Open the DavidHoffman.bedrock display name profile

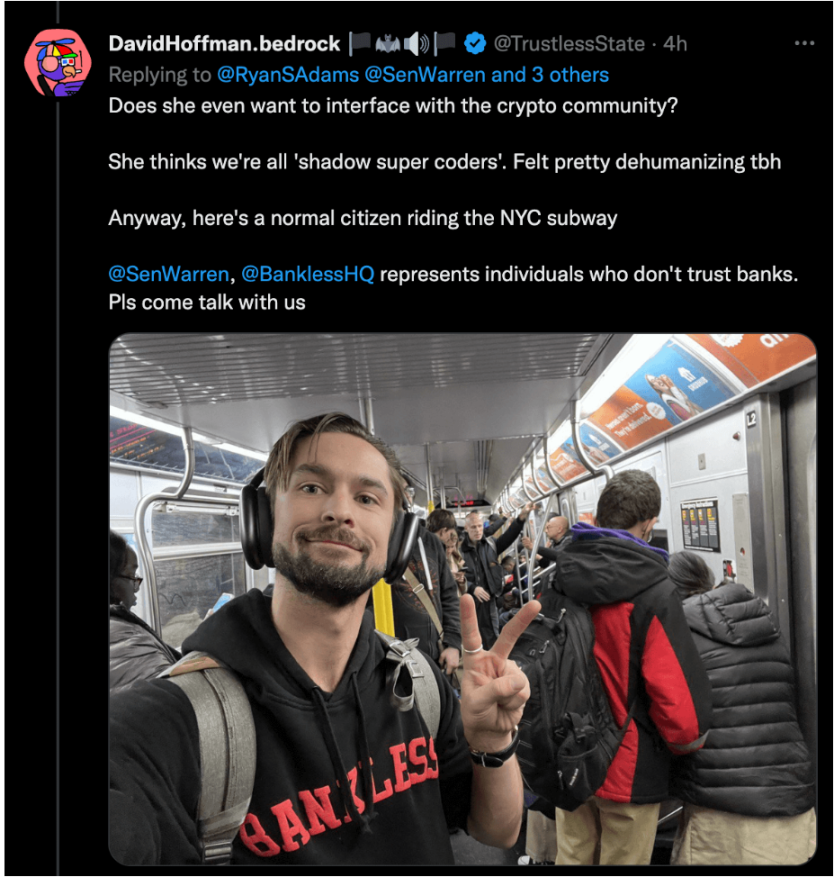click(x=226, y=43)
